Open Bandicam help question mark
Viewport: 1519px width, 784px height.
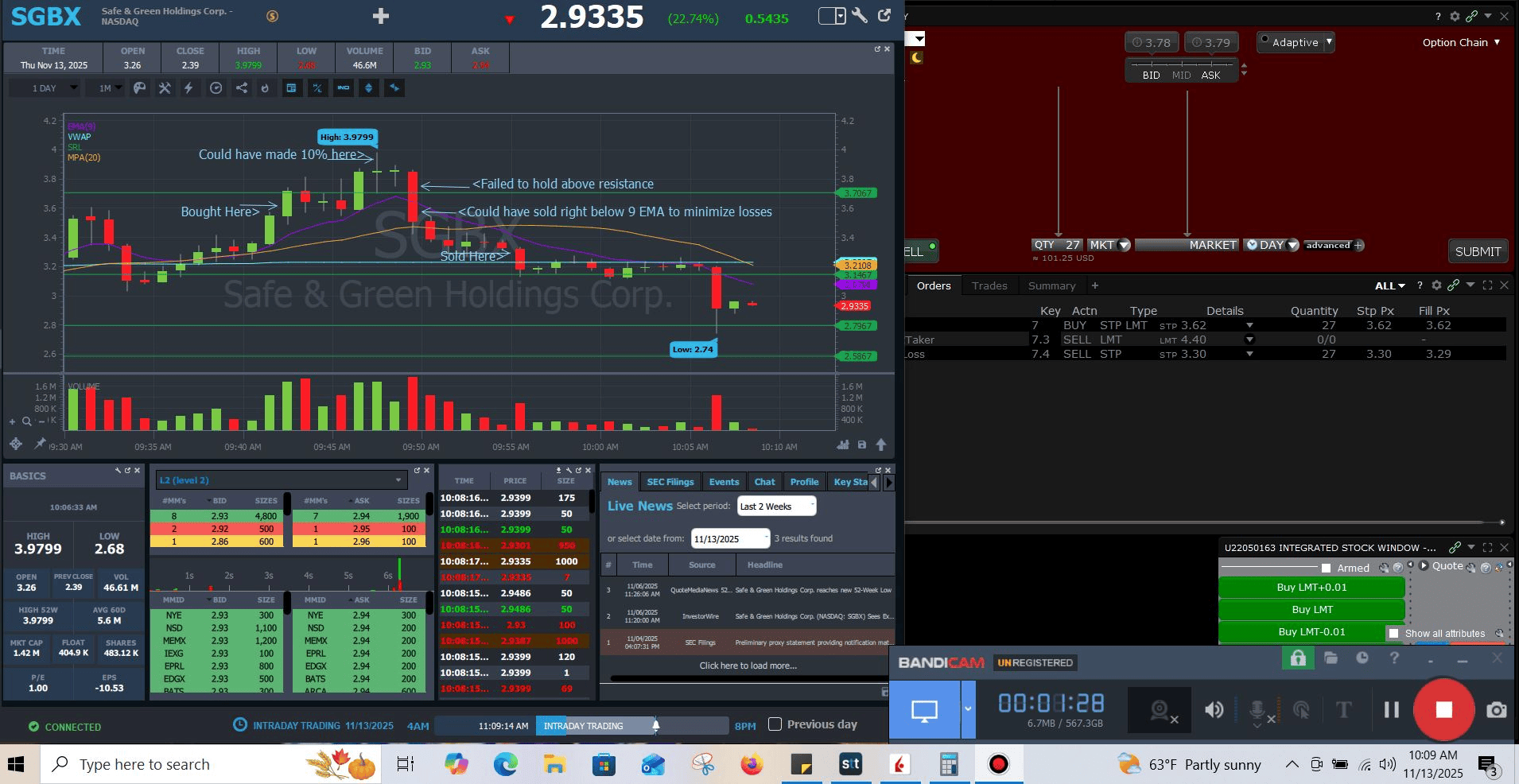[1394, 658]
